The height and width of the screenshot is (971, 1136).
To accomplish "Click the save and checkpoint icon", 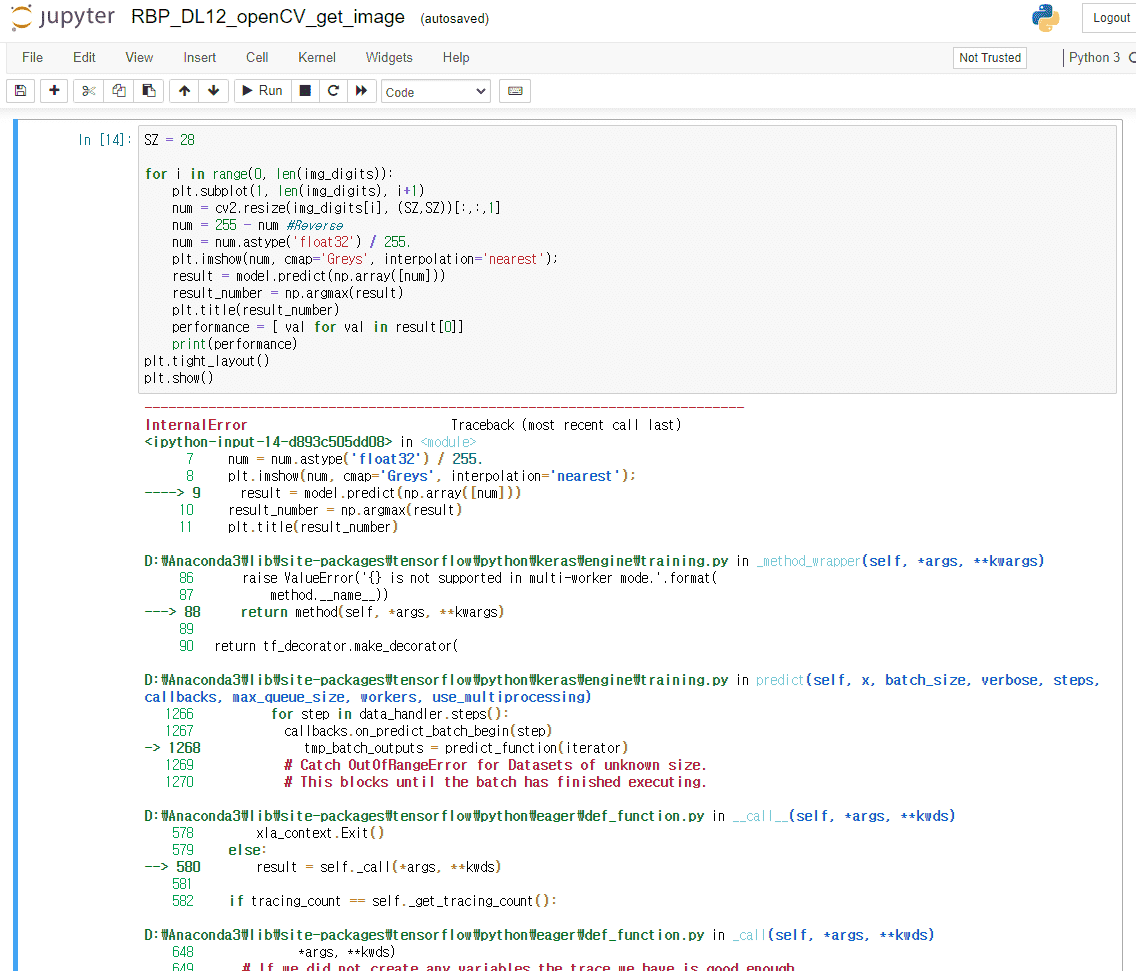I will [20, 91].
